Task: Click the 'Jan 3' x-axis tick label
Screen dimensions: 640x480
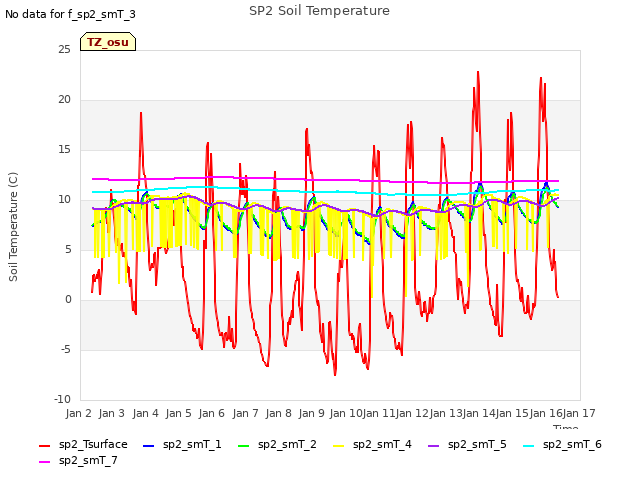Action: [x=112, y=413]
